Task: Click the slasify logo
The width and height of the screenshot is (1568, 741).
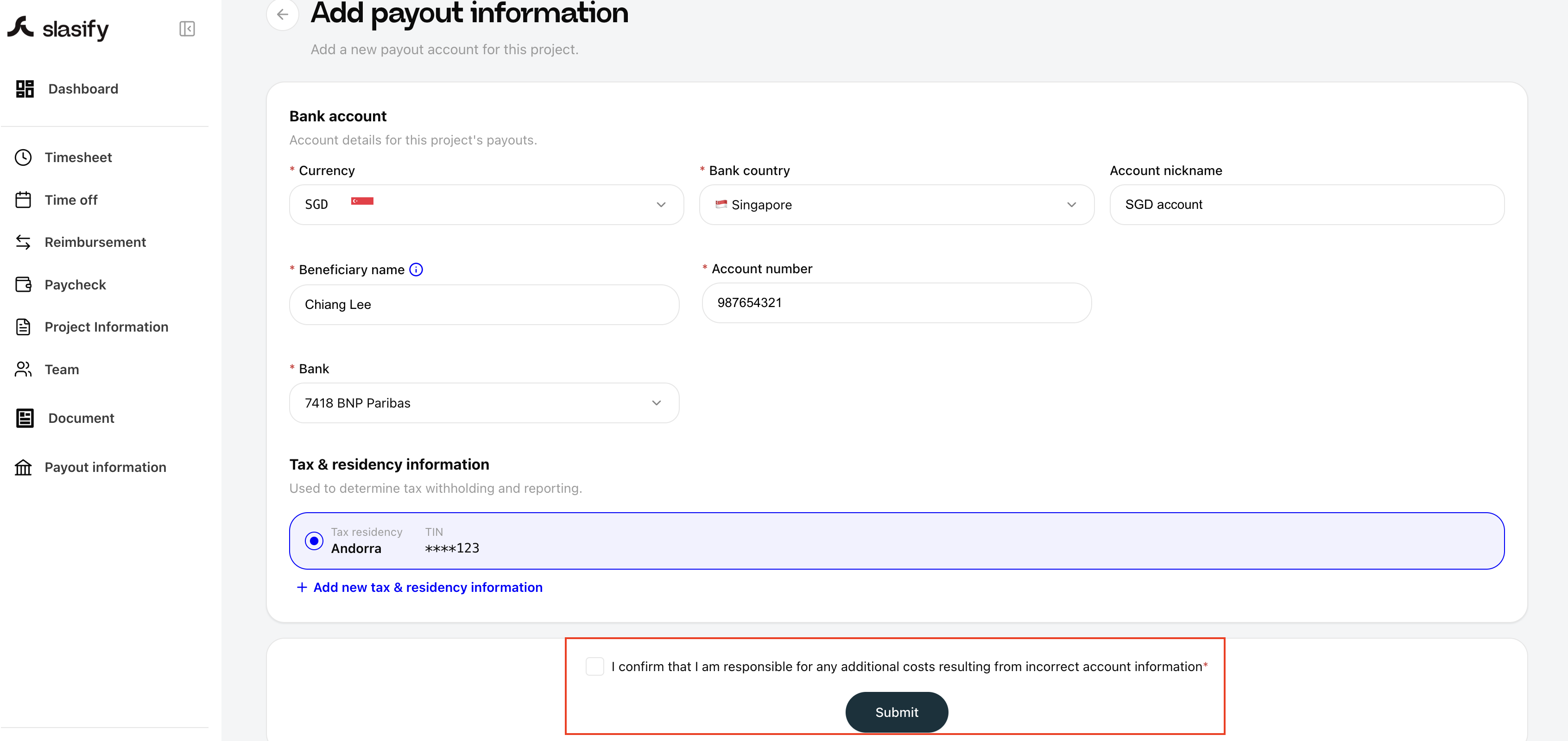Action: click(x=58, y=28)
